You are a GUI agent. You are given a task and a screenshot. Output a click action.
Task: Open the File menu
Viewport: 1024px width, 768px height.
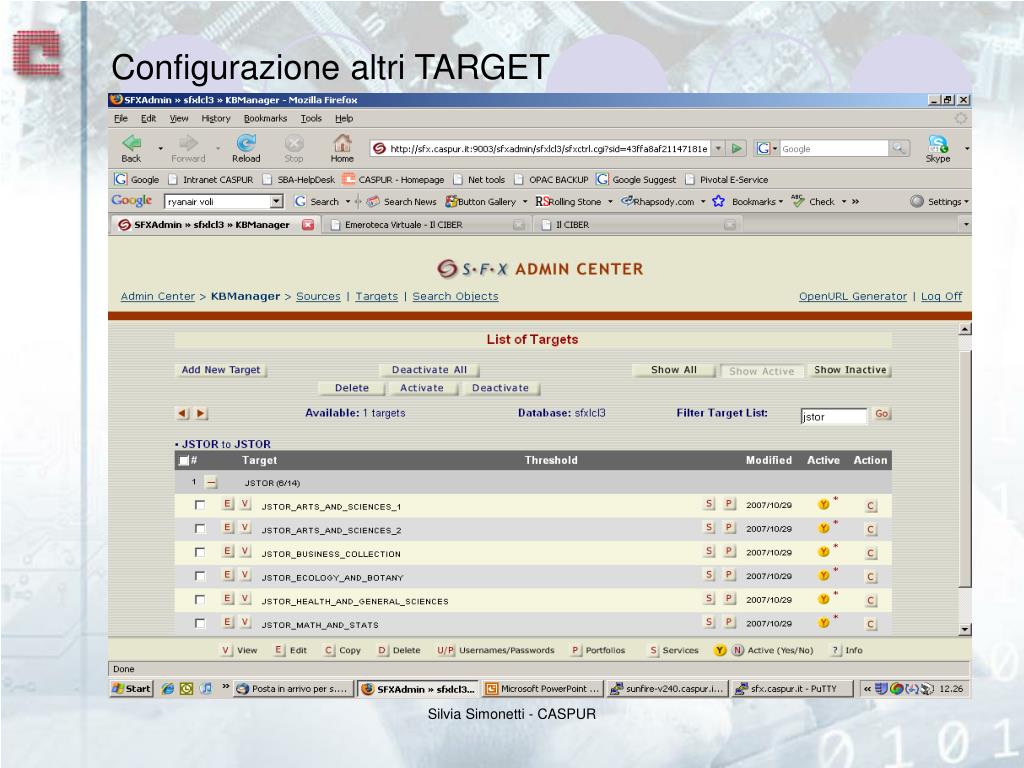click(x=121, y=118)
